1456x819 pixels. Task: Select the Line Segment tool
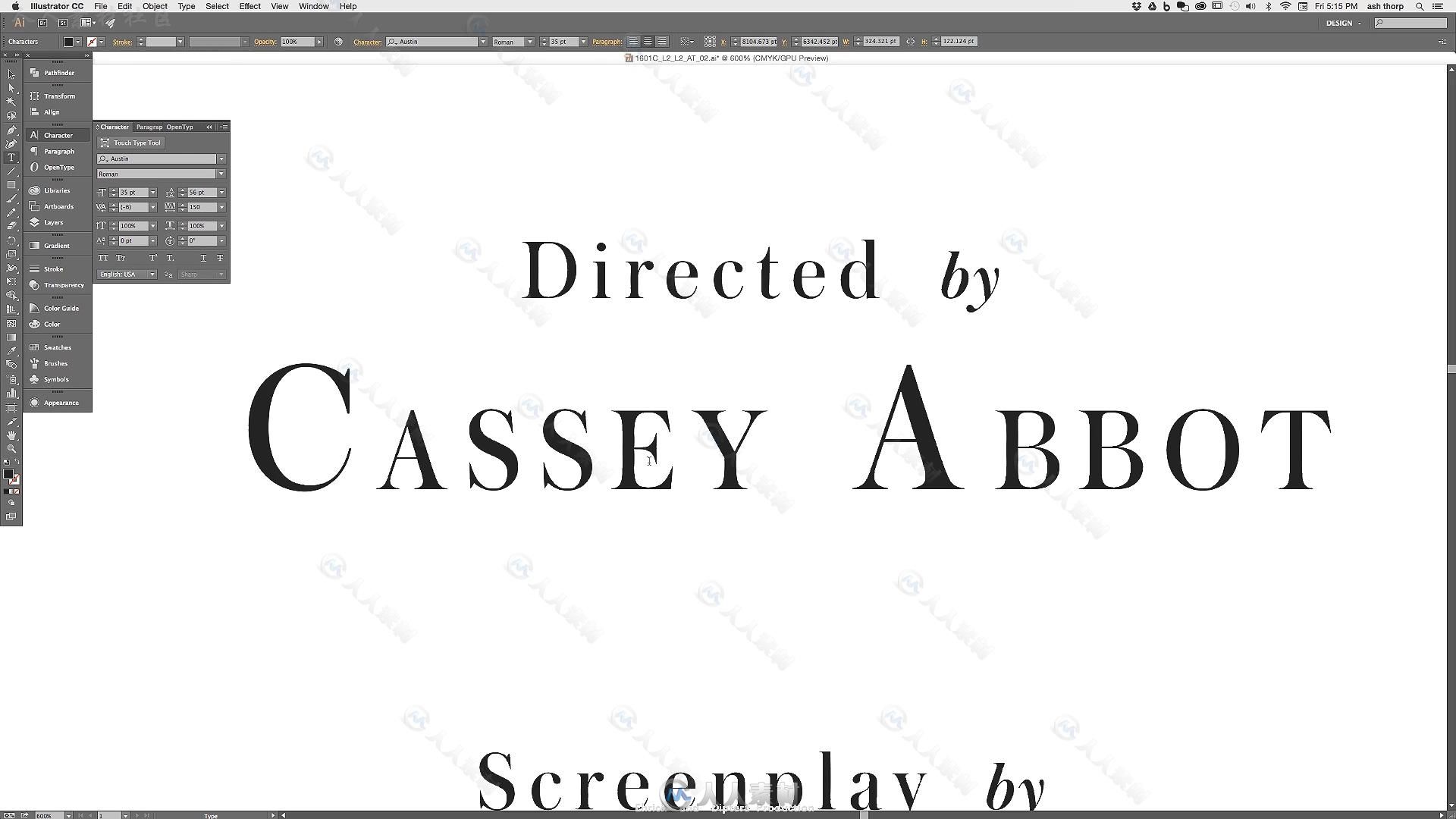11,171
